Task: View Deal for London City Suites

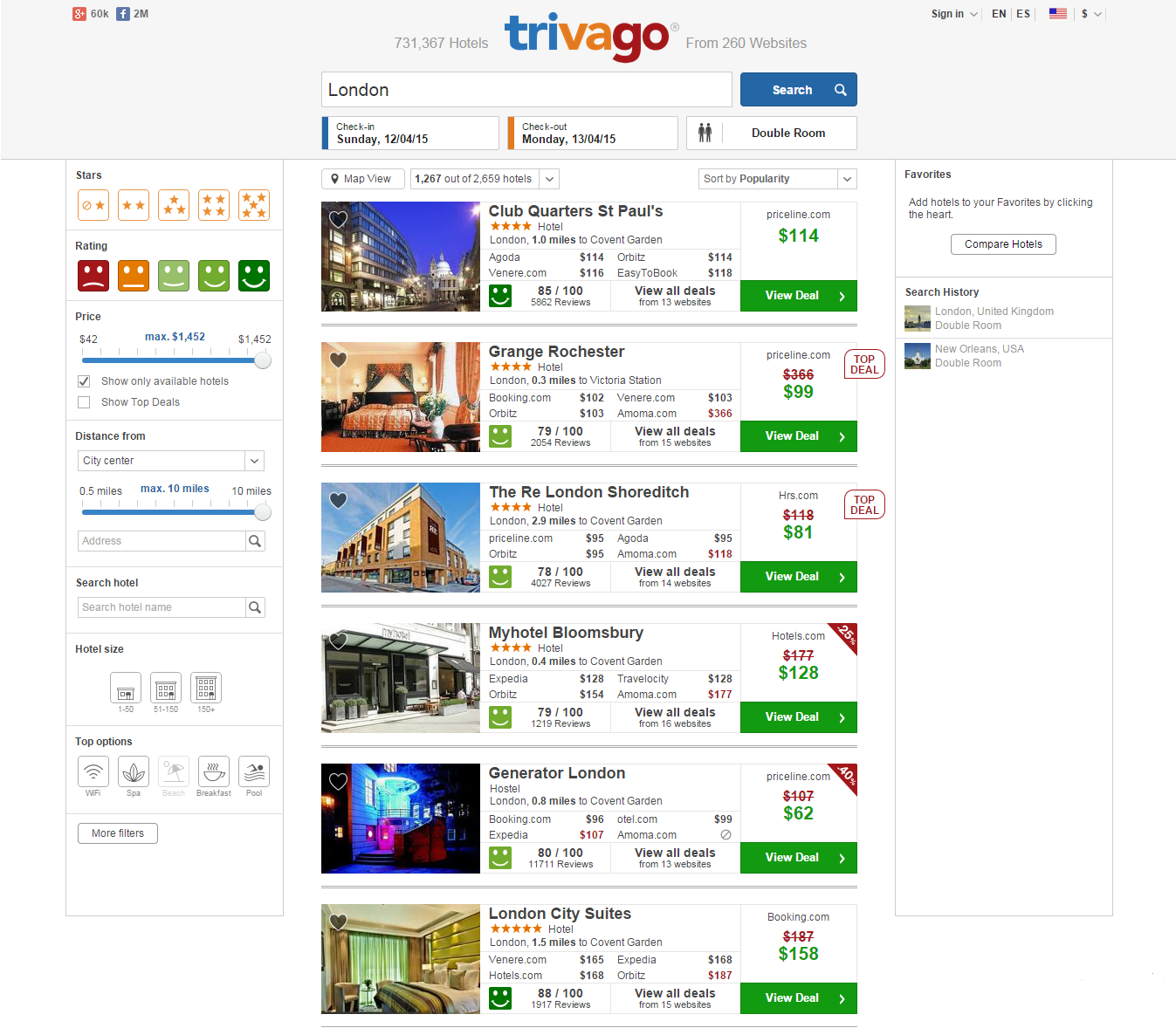Action: [799, 998]
